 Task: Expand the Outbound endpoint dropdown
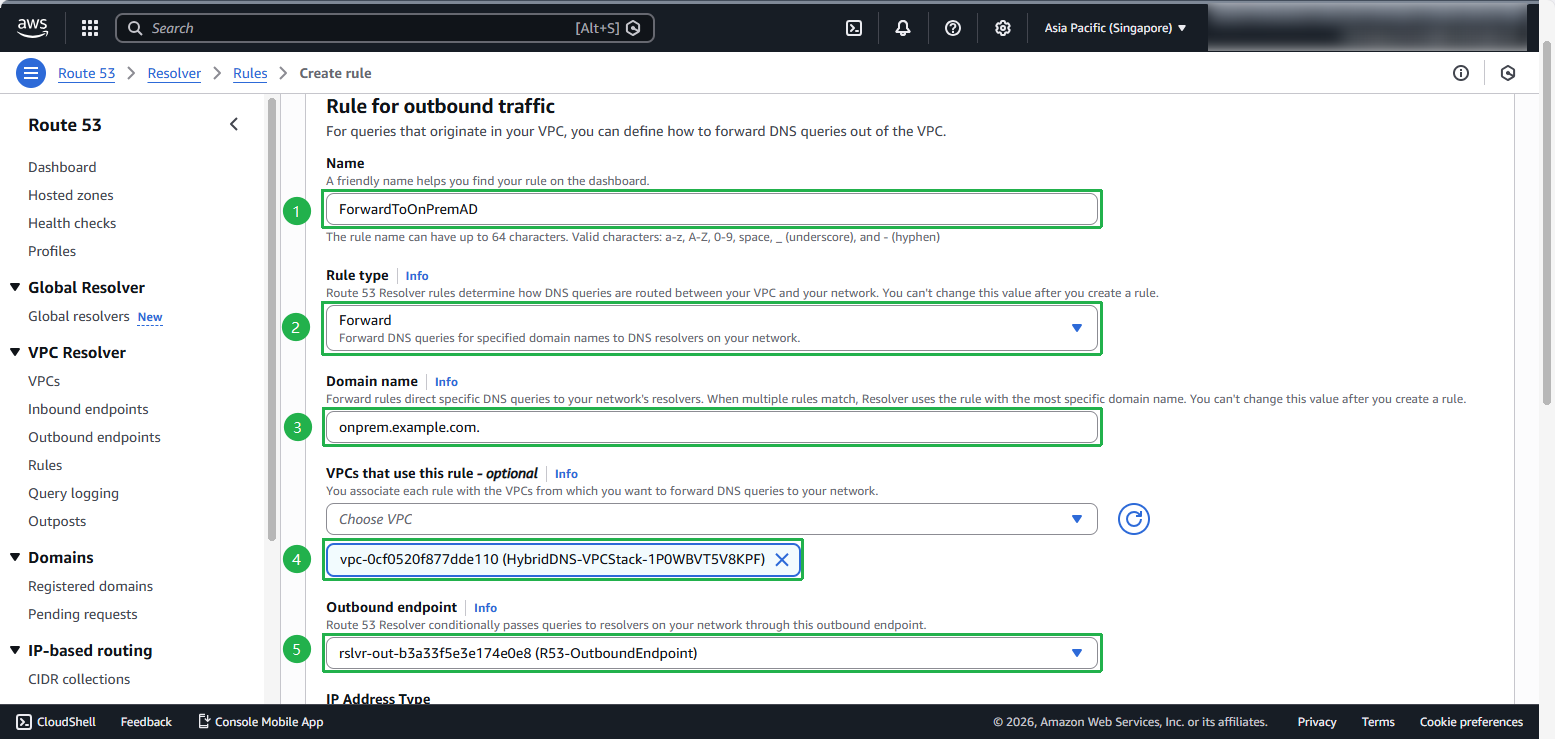pos(711,653)
